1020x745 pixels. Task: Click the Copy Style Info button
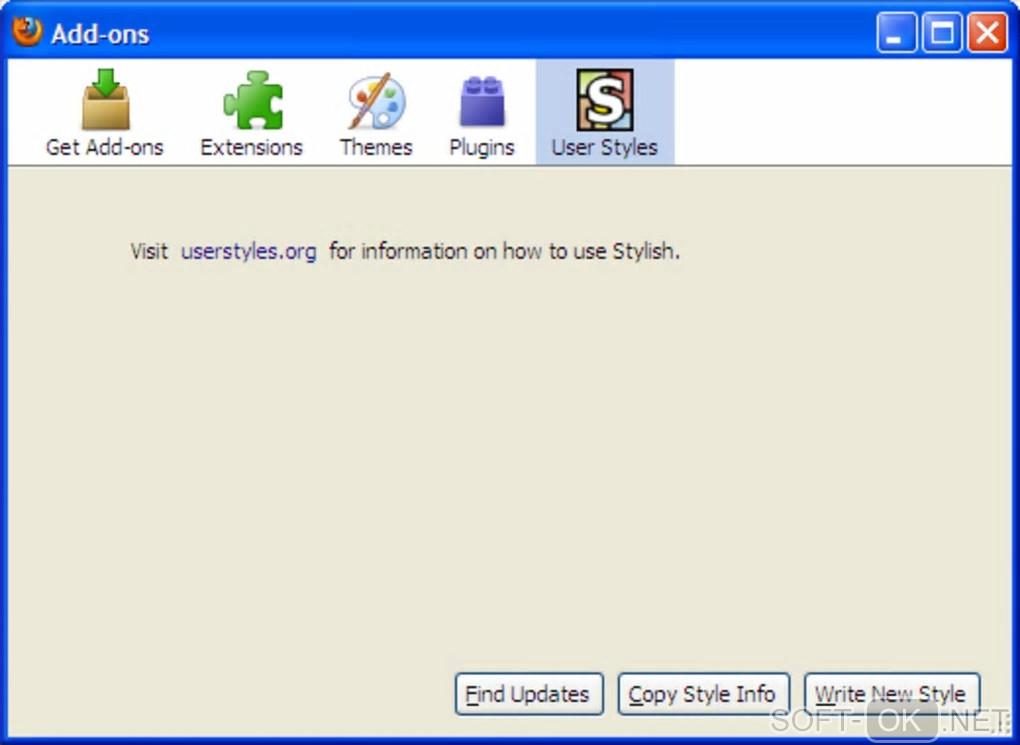703,694
